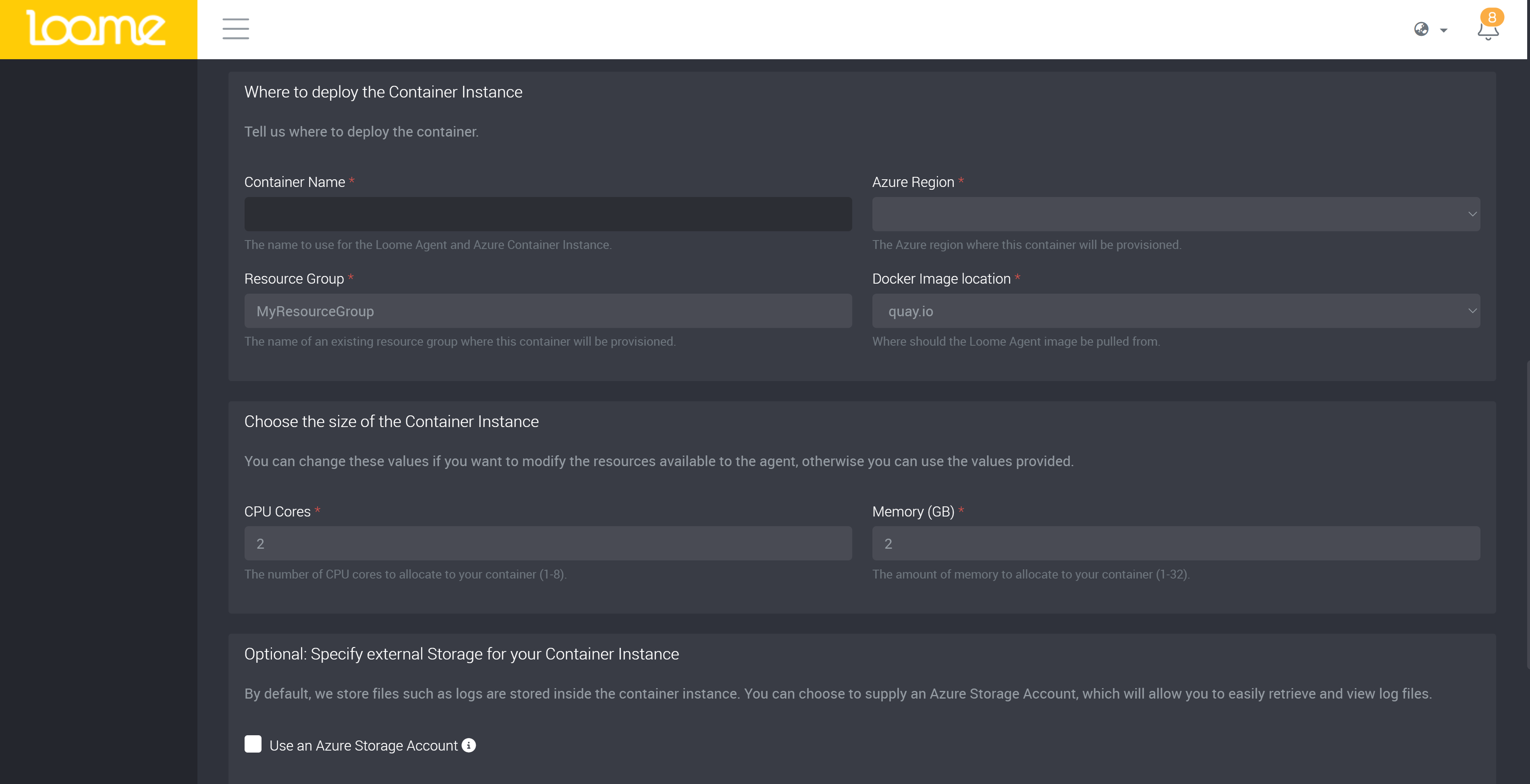
Task: Click the 'Azure Region' label
Action: click(913, 183)
